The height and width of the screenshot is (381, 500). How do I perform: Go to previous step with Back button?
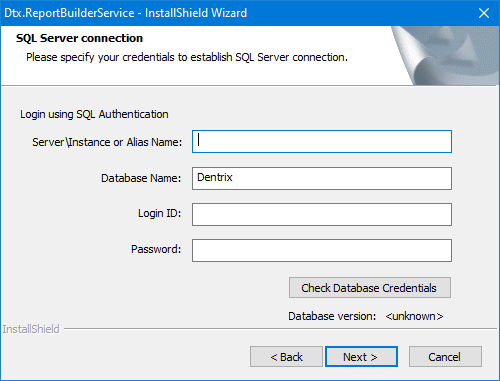point(286,357)
